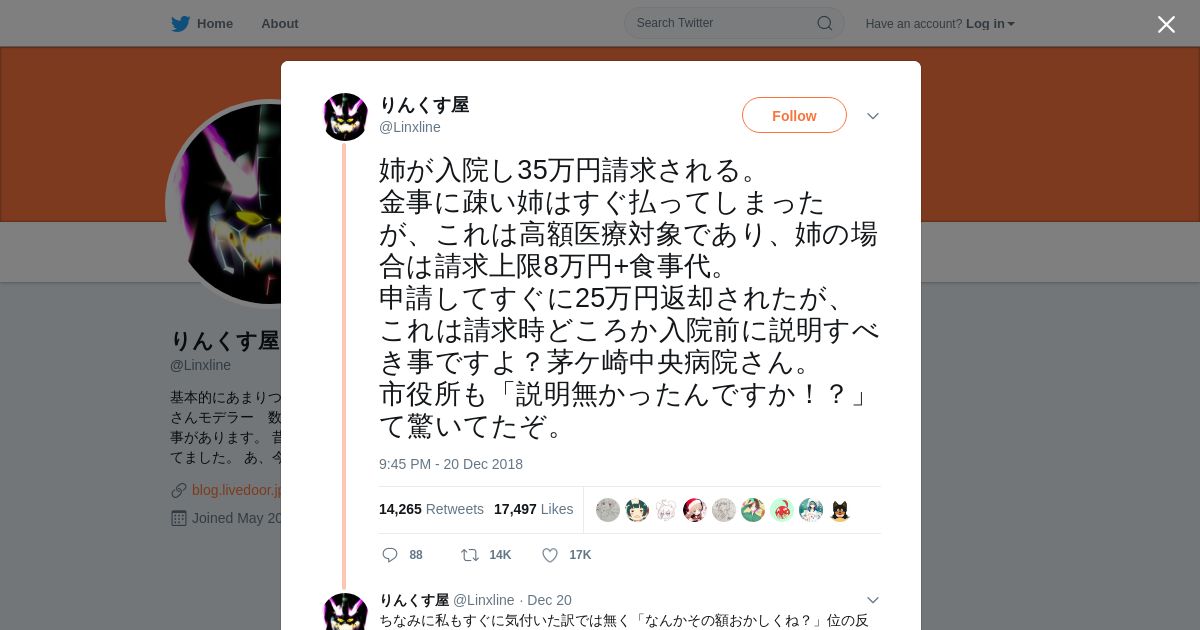View the 17,497 Likes list
The width and height of the screenshot is (1200, 630).
coord(534,509)
